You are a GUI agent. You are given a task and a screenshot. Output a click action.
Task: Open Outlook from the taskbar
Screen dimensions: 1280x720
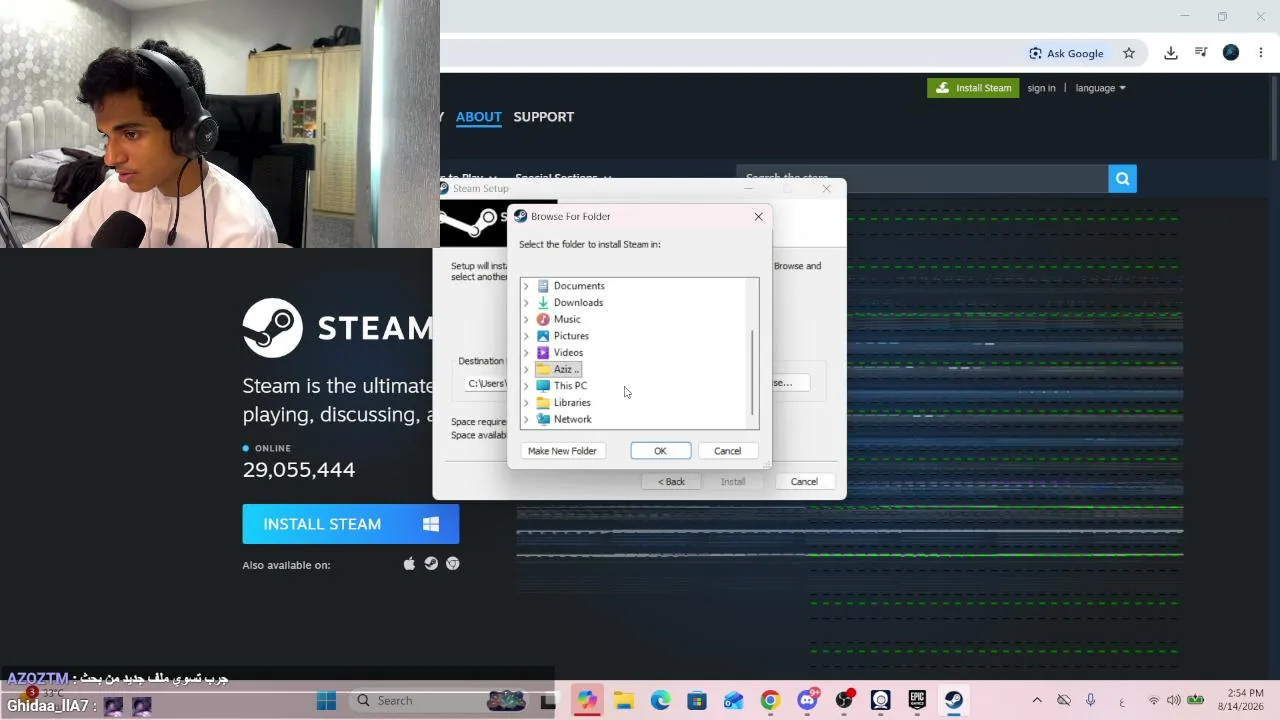click(x=733, y=701)
